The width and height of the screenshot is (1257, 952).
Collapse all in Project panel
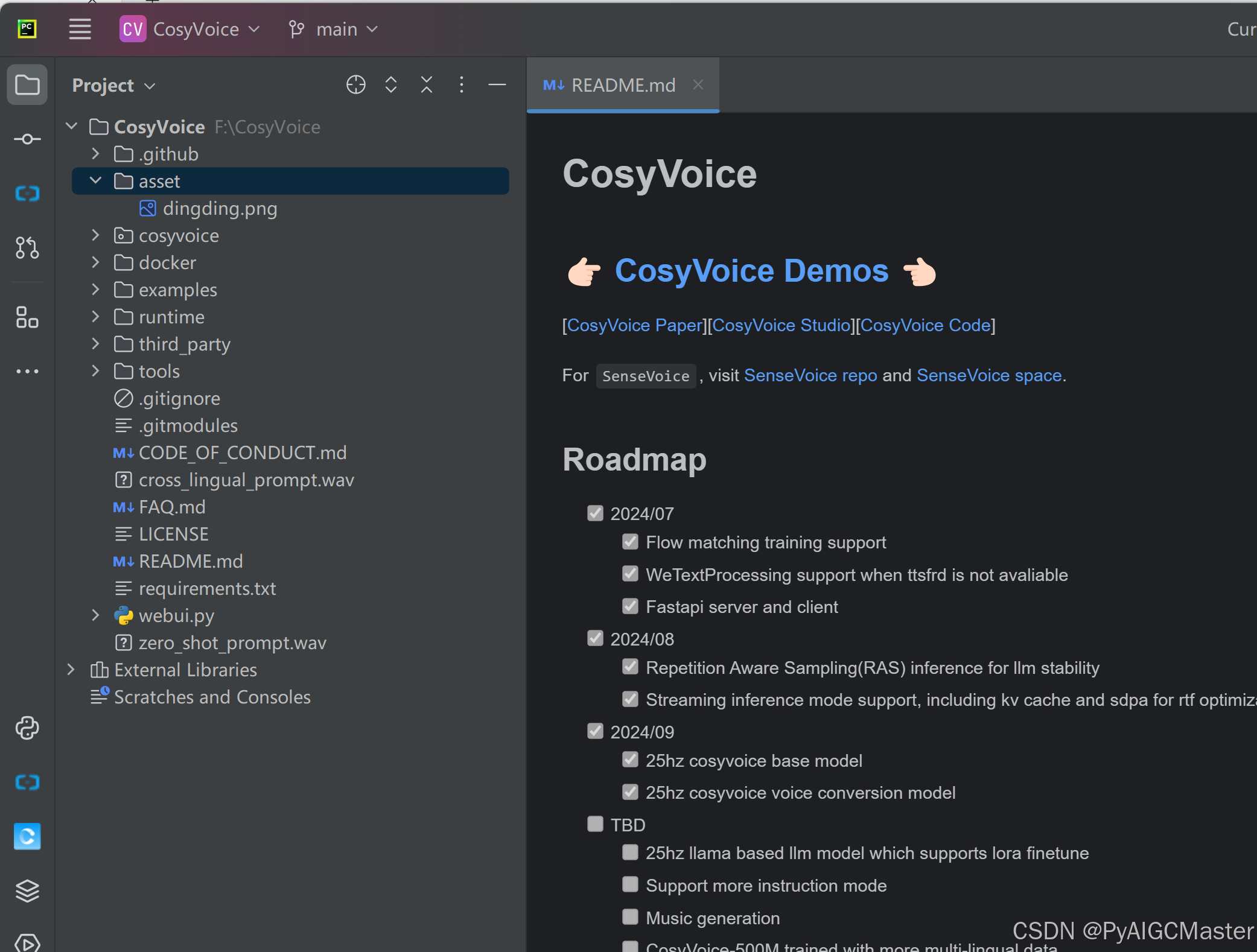[x=427, y=85]
